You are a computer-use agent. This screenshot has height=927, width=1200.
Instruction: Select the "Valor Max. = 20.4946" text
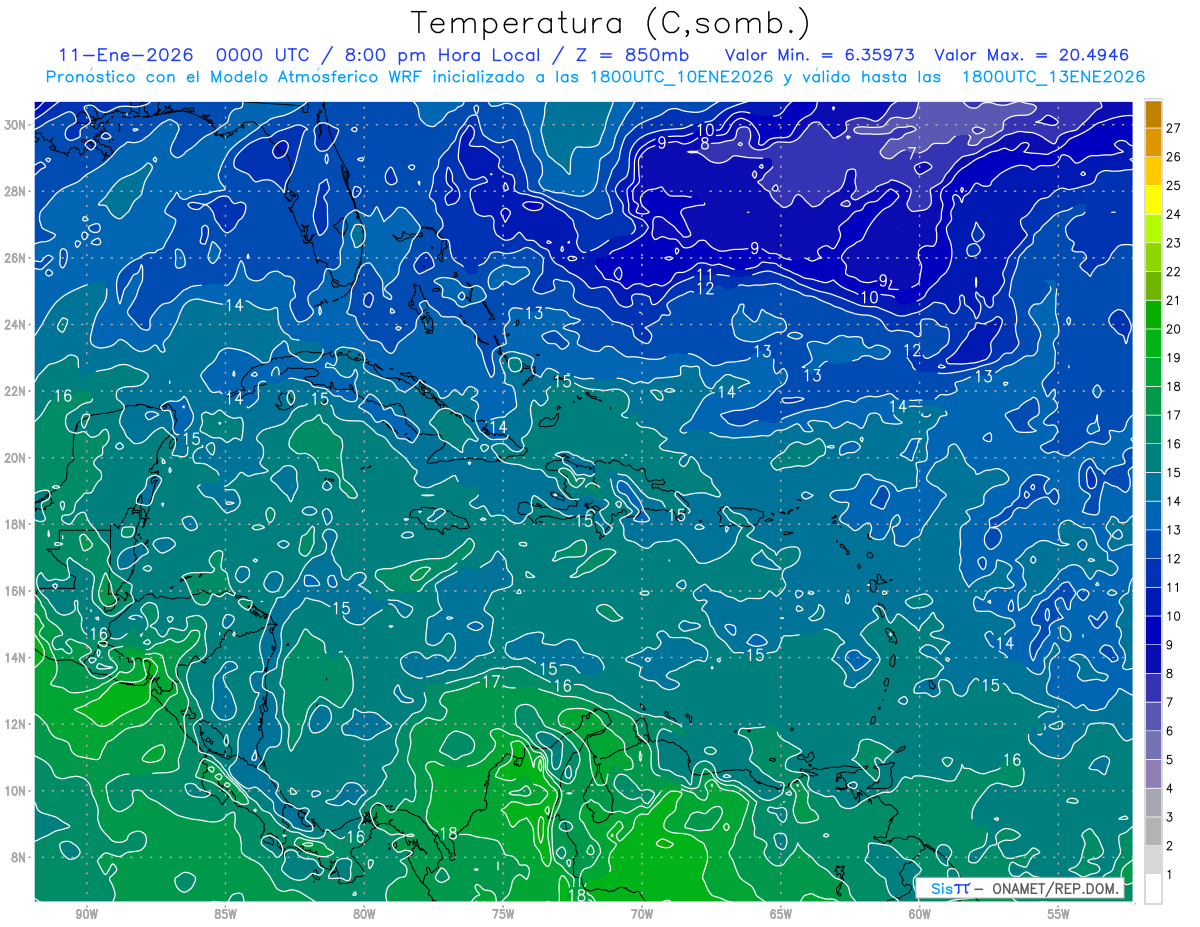tap(1032, 55)
